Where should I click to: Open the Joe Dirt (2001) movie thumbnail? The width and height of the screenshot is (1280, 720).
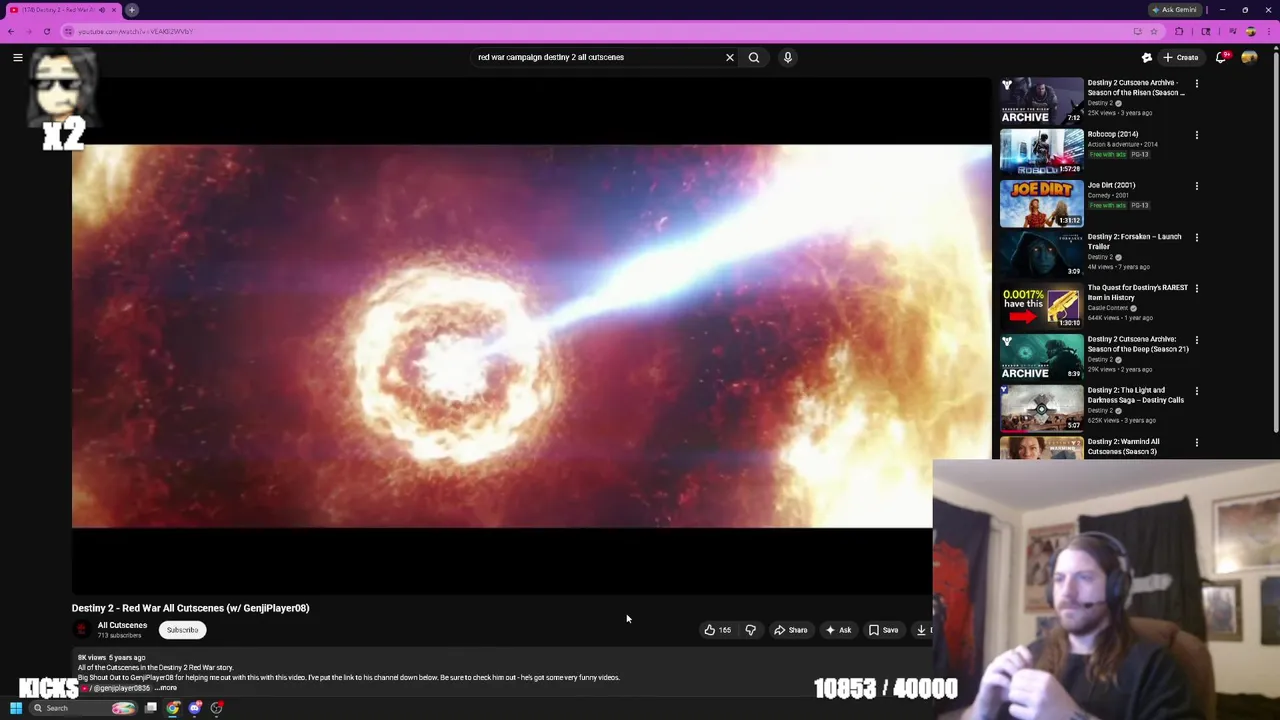coord(1042,203)
